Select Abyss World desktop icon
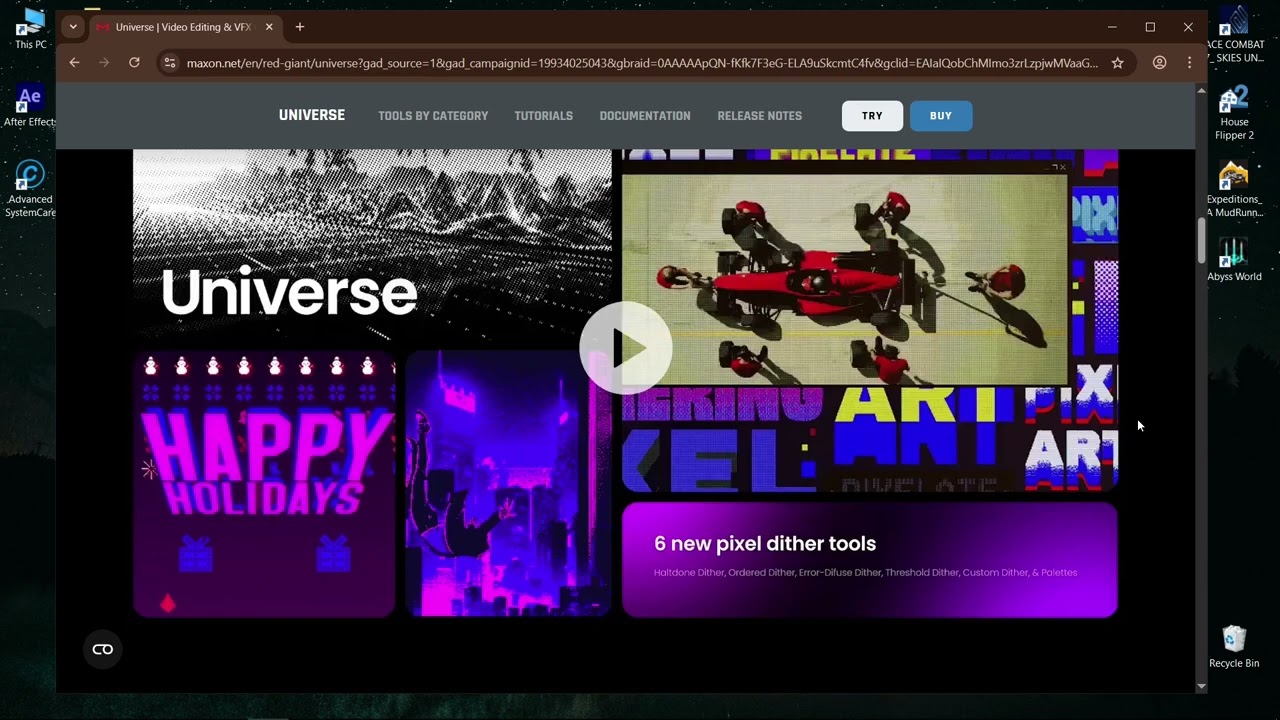 coord(1234,260)
